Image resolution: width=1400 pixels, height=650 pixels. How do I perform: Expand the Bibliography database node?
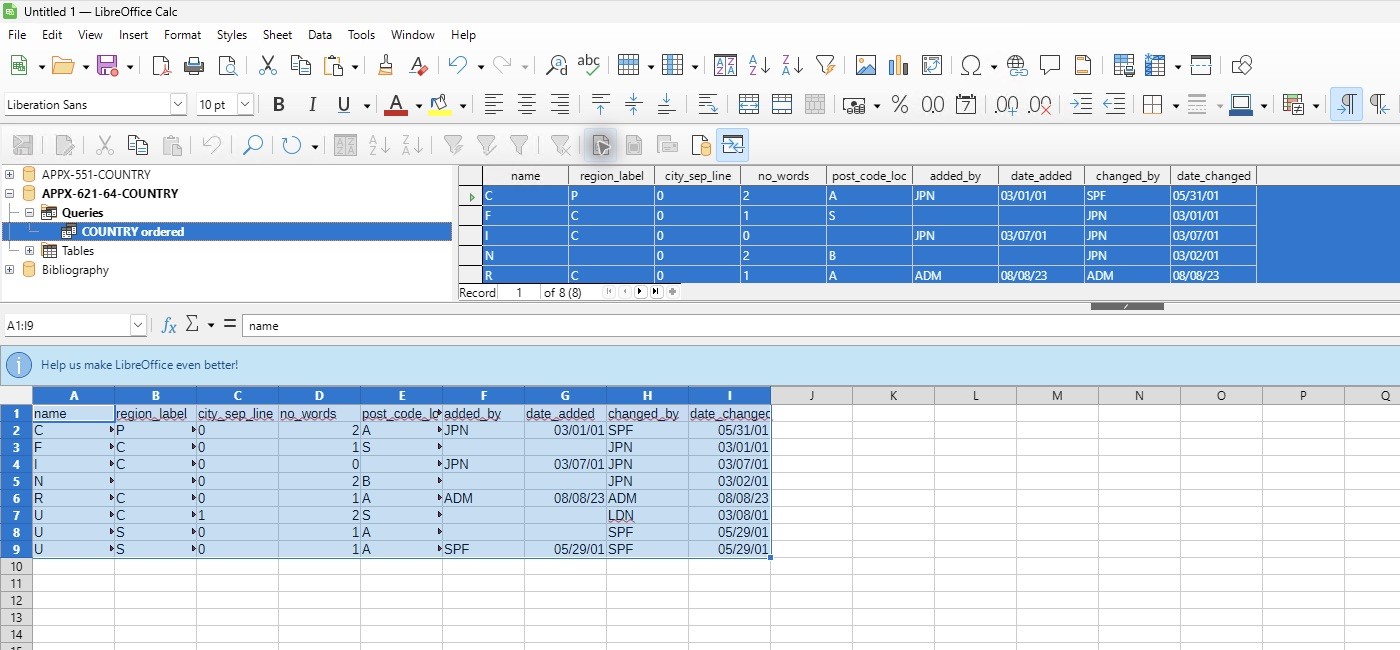10,270
